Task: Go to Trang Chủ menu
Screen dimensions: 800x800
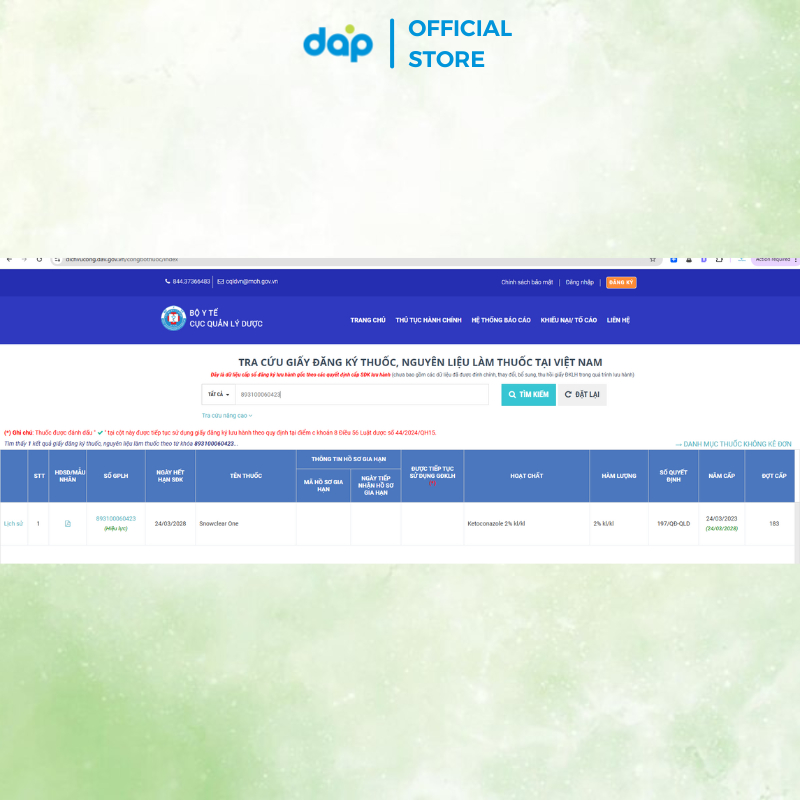Action: pos(367,320)
